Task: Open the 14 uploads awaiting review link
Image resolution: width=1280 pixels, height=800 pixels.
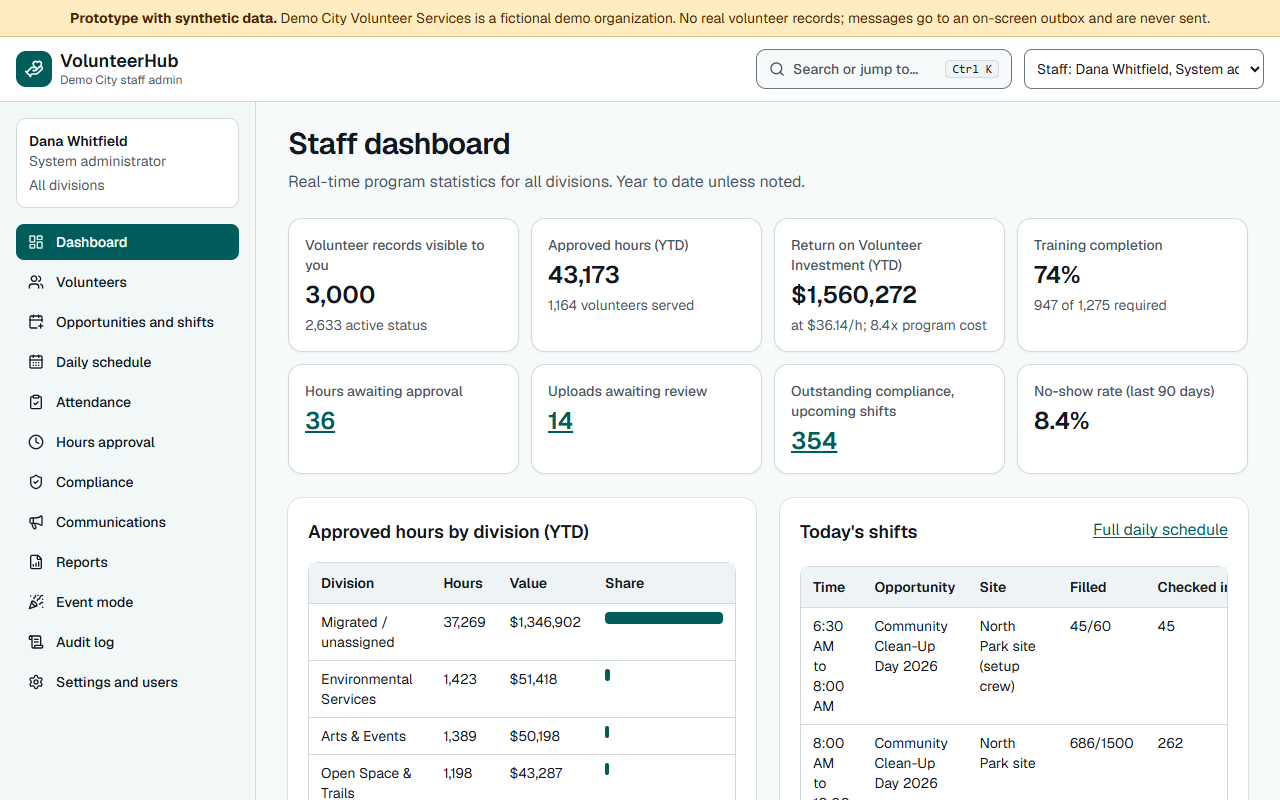Action: [x=560, y=421]
